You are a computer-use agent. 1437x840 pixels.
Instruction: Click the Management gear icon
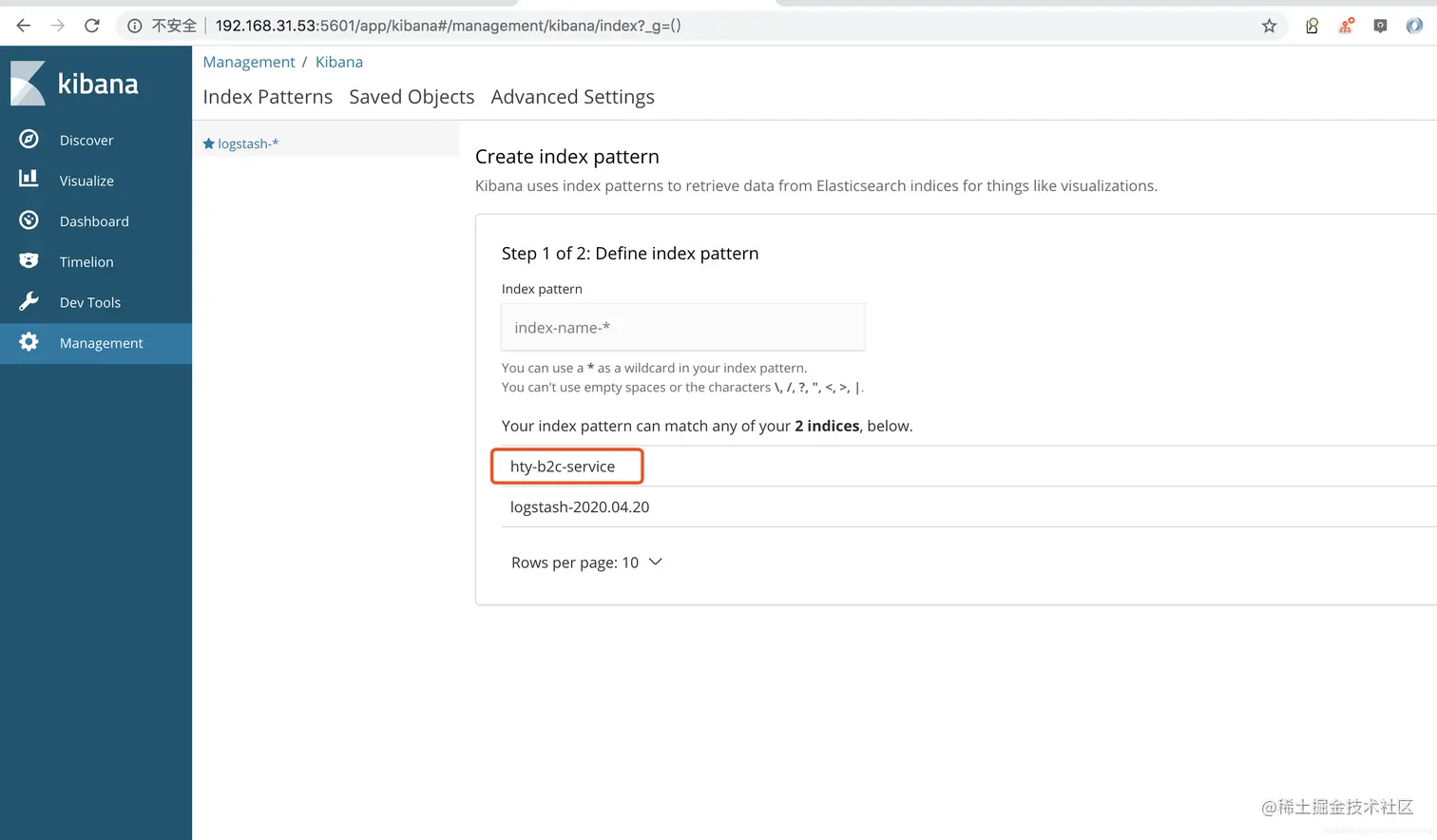[29, 342]
